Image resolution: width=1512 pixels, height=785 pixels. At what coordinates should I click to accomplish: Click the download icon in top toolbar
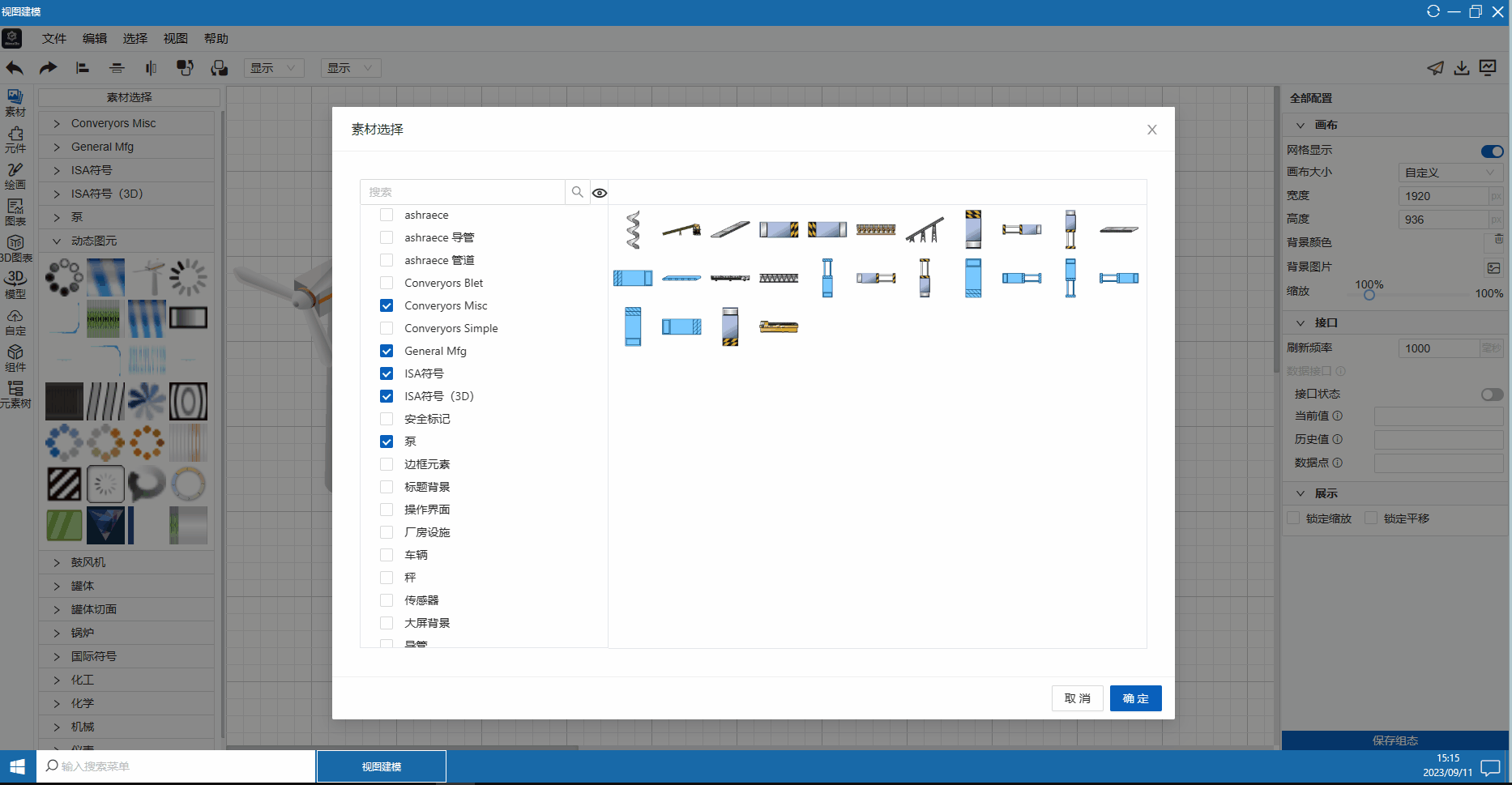1462,68
